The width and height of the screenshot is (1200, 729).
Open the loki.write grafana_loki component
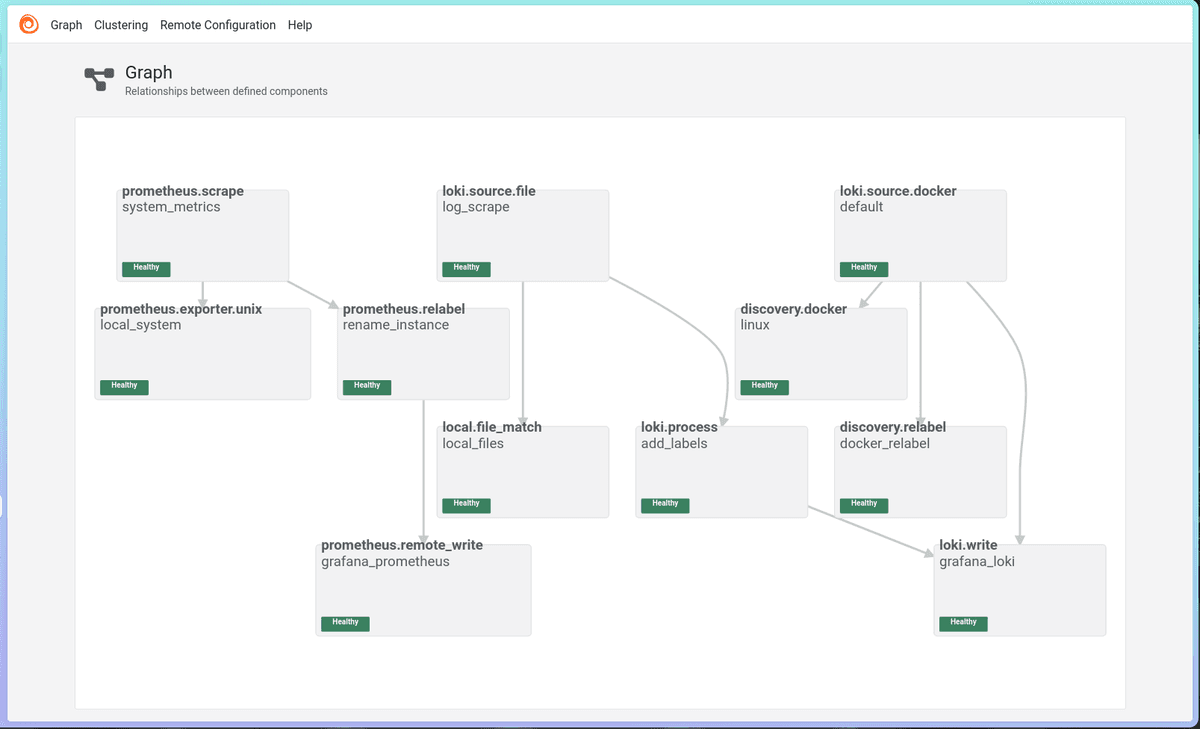(x=1020, y=590)
